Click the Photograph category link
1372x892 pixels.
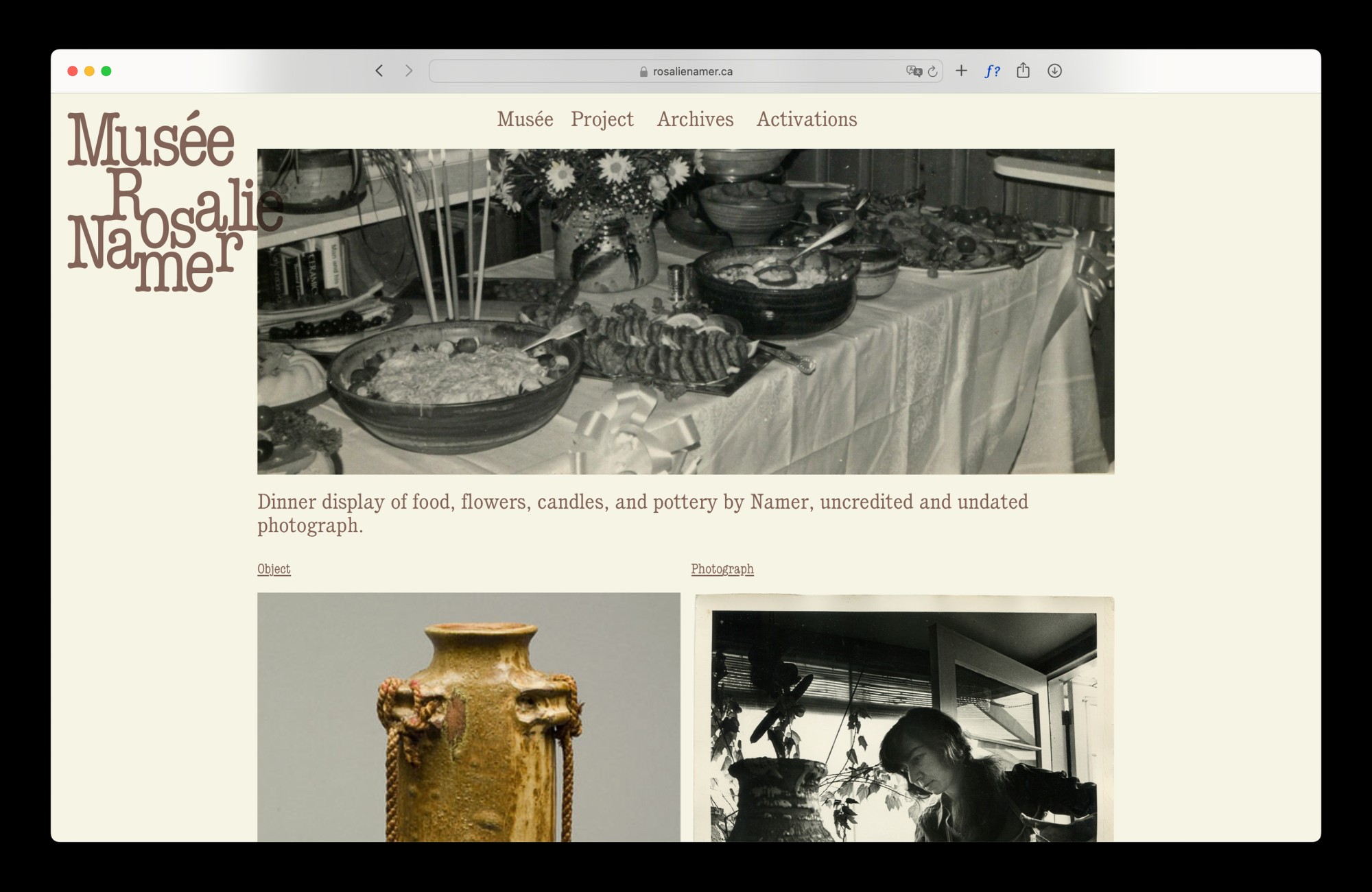tap(722, 569)
